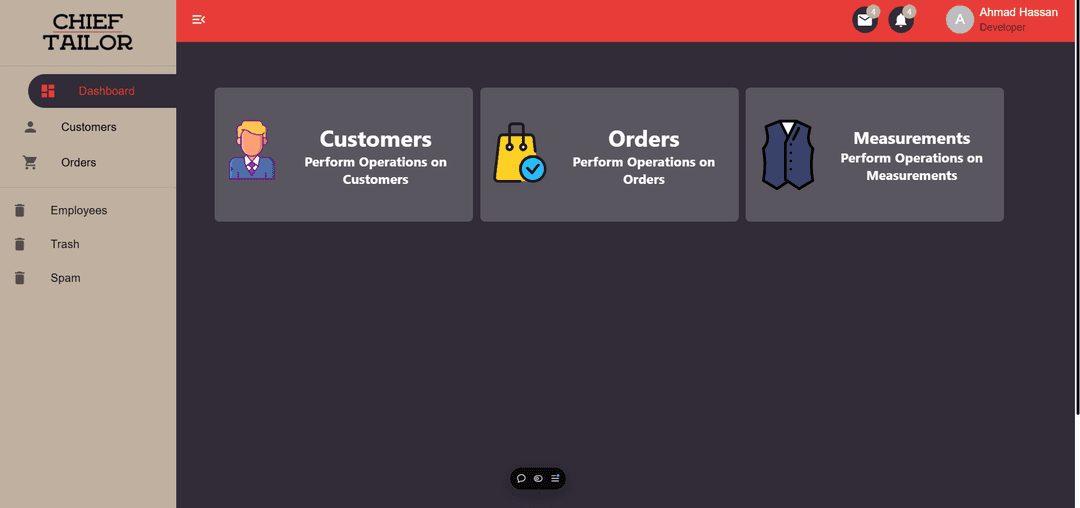The width and height of the screenshot is (1080, 508).
Task: Click the Chief Tailor logo
Action: click(88, 32)
